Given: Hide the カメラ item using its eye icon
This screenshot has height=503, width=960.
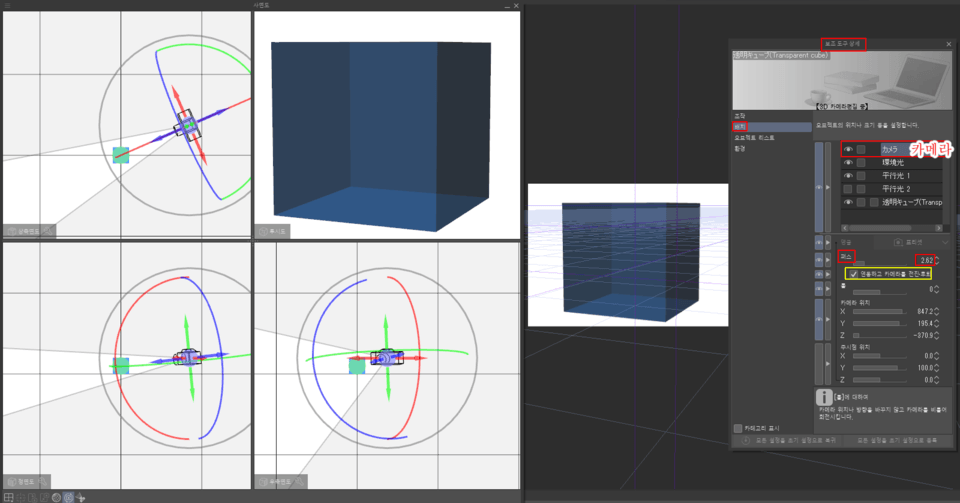Looking at the screenshot, I should (x=848, y=149).
